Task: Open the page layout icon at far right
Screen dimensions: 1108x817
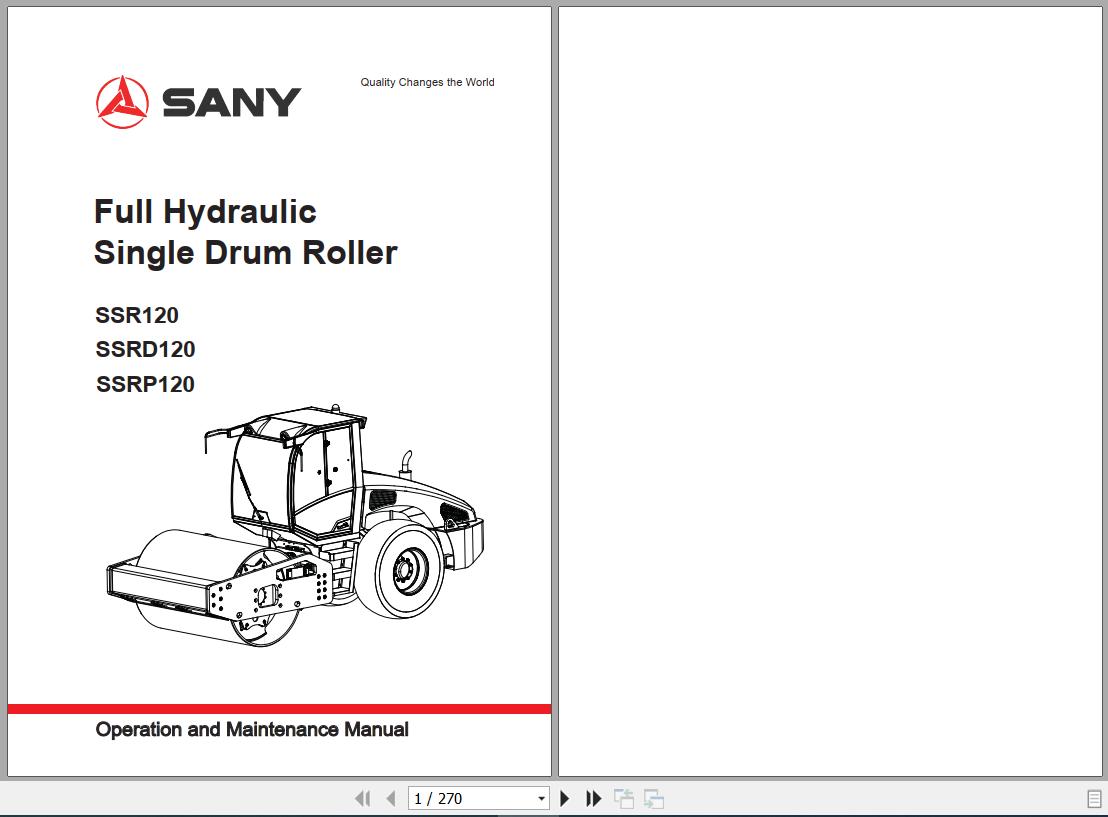Action: 1094,799
